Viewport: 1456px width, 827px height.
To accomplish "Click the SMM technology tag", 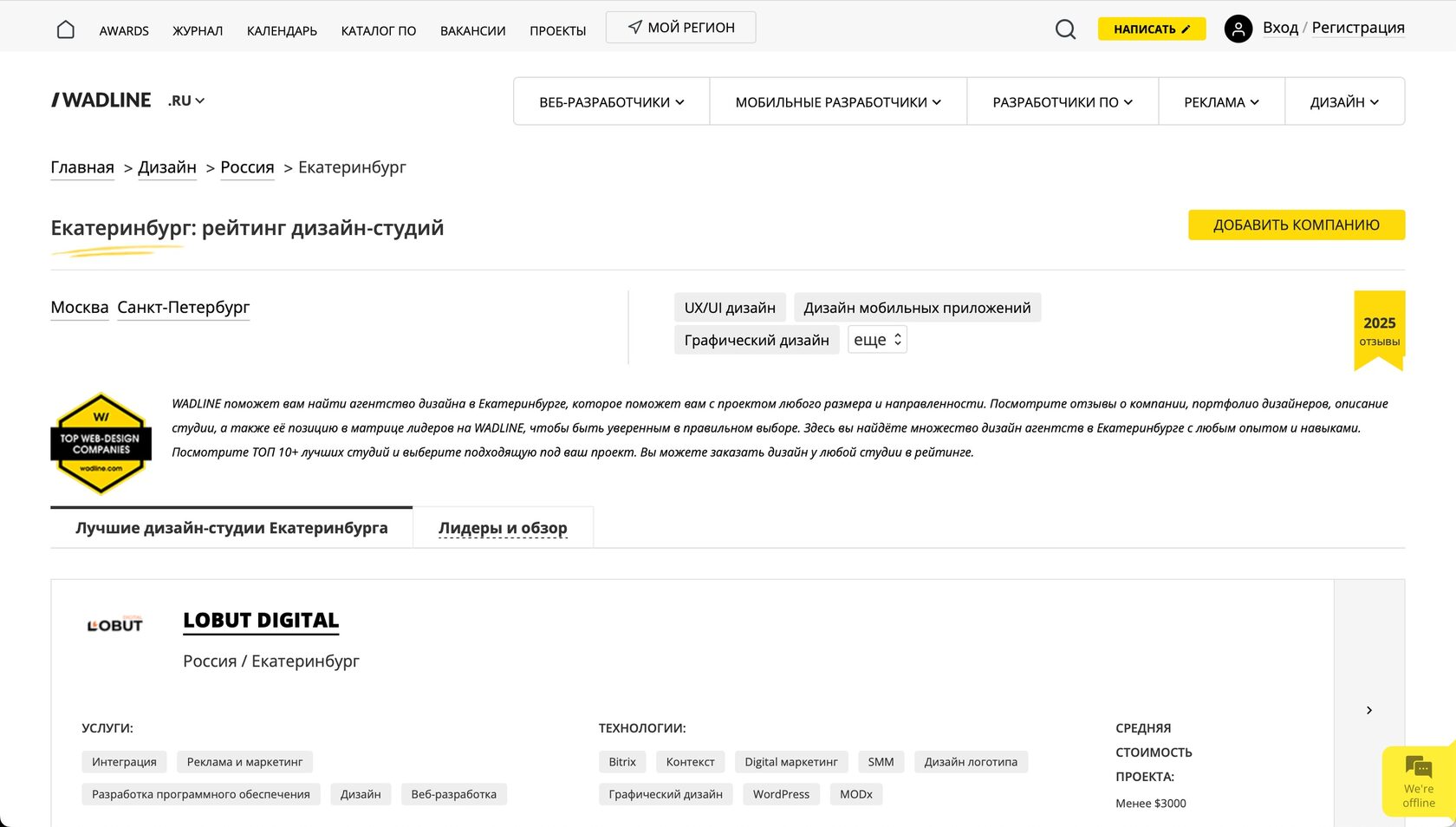I will (x=881, y=762).
